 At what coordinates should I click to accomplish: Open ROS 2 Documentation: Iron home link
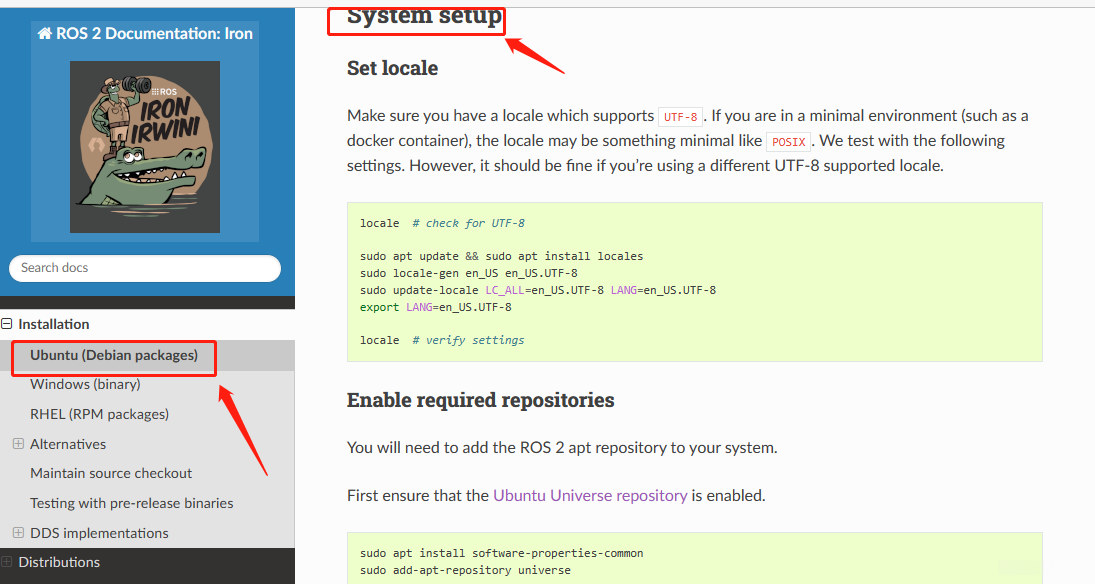[x=145, y=34]
